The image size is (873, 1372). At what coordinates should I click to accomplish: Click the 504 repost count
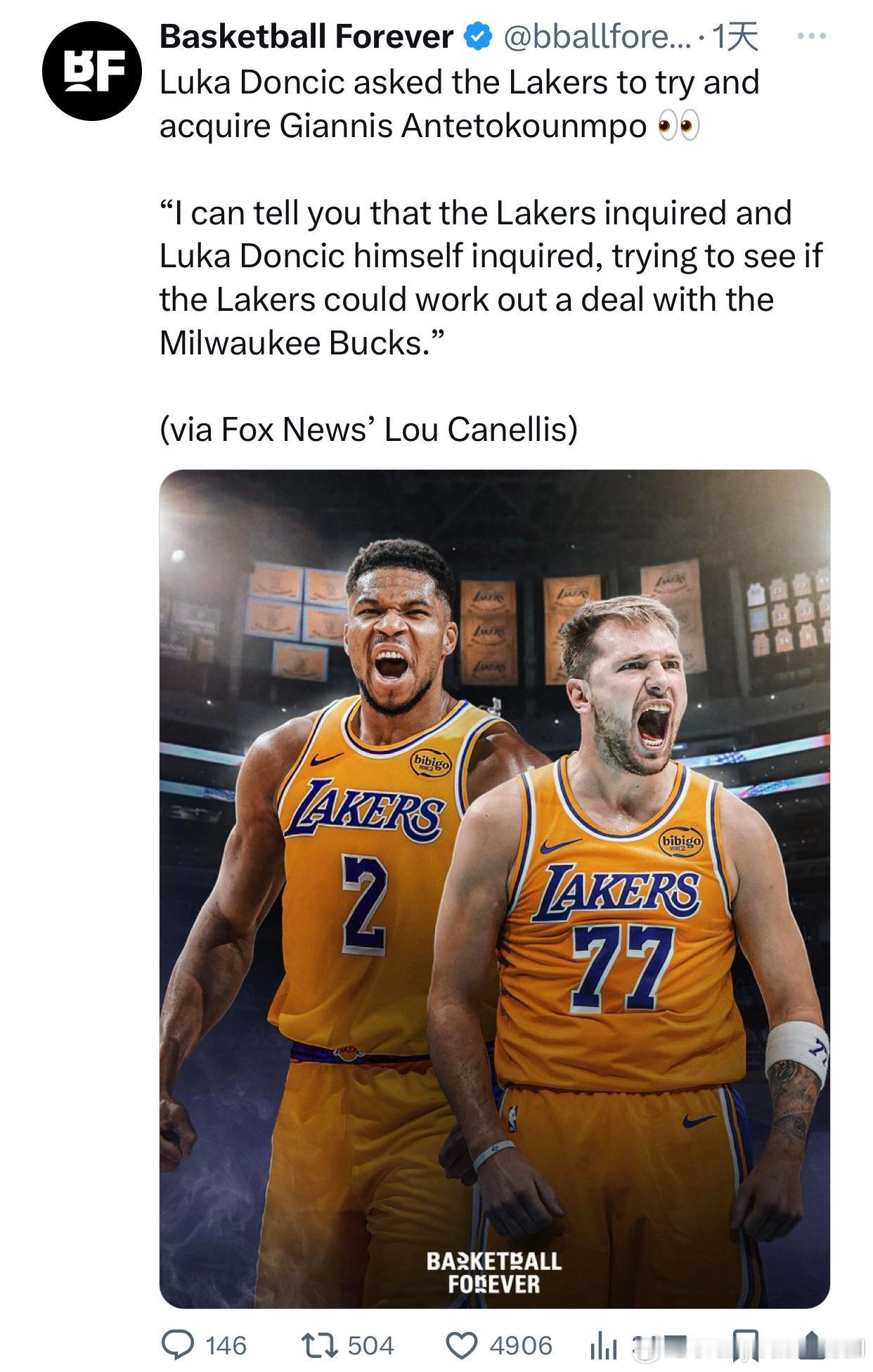370,1345
